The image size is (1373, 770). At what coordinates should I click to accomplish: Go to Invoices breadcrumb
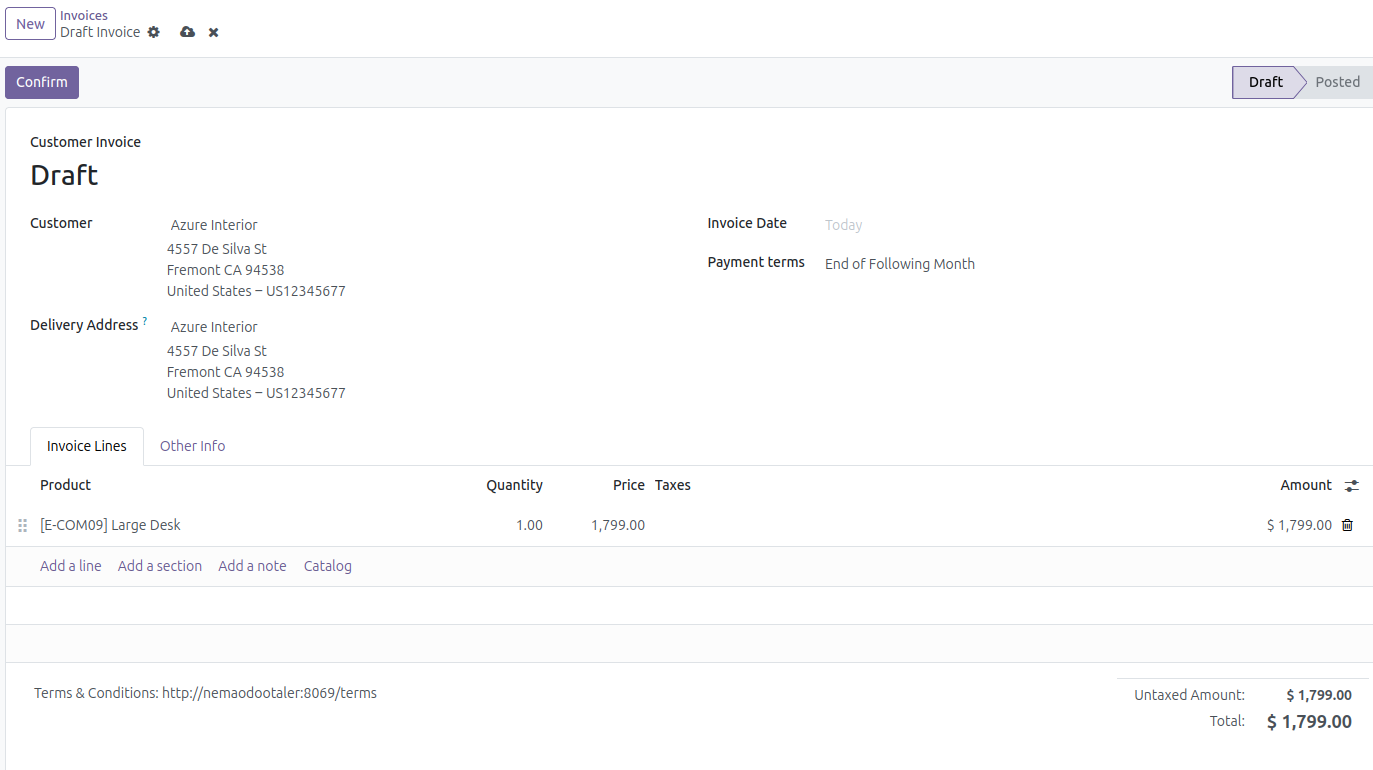pos(84,15)
